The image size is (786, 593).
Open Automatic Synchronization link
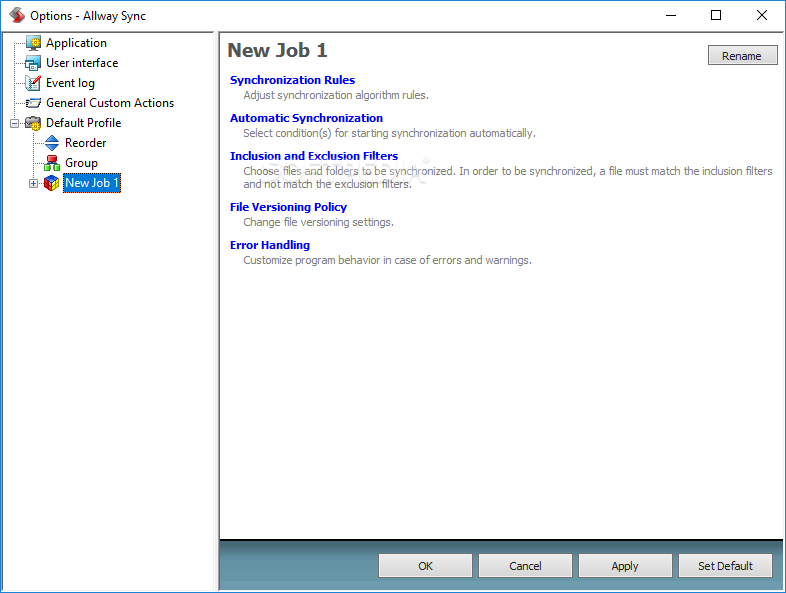pyautogui.click(x=306, y=118)
